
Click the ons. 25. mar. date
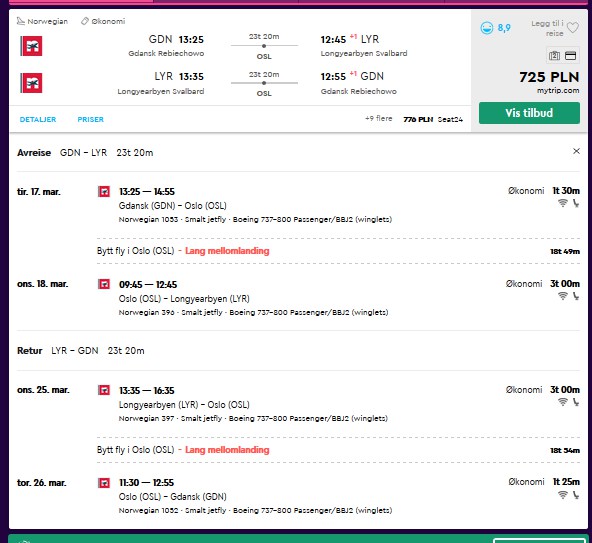tap(43, 390)
